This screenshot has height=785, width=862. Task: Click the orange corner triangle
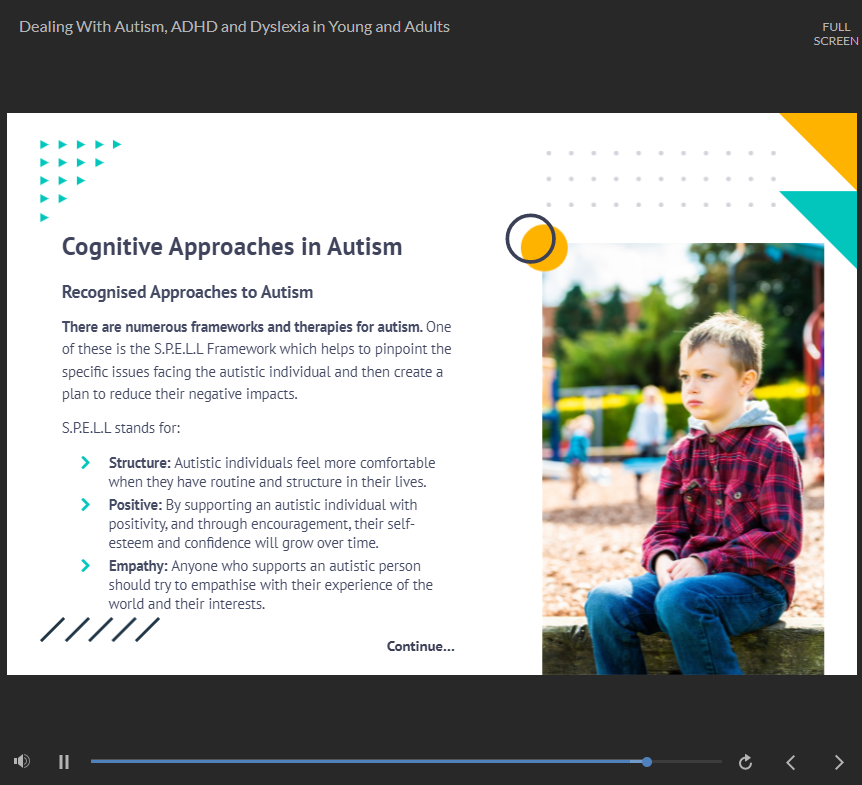(x=832, y=138)
